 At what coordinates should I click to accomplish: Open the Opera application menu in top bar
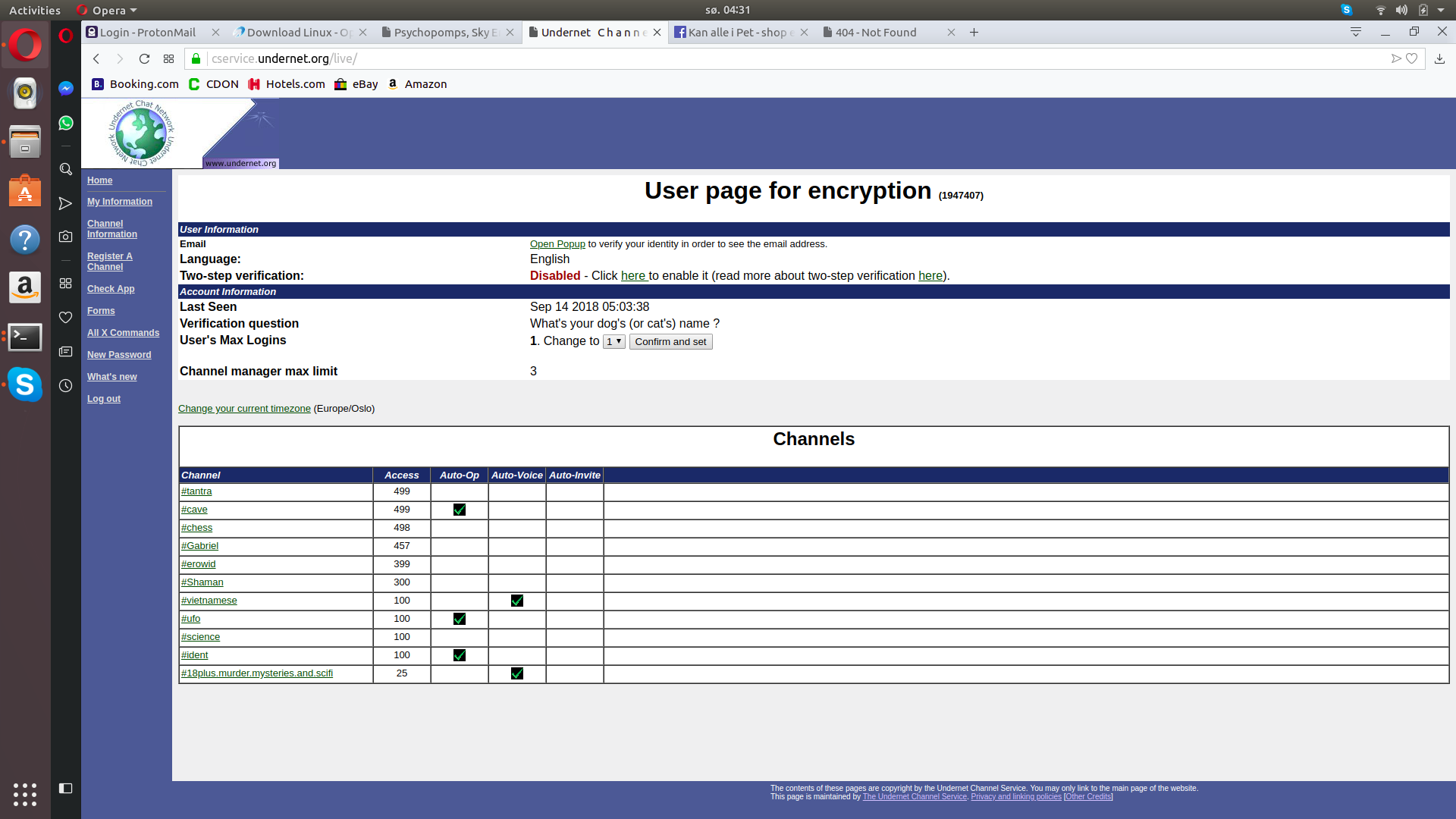pyautogui.click(x=107, y=10)
